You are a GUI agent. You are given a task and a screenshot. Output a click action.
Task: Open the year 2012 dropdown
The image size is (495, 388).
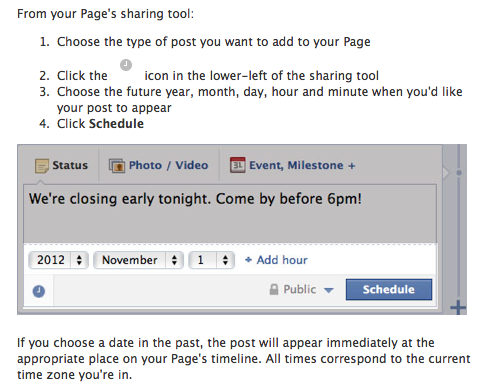(x=59, y=260)
